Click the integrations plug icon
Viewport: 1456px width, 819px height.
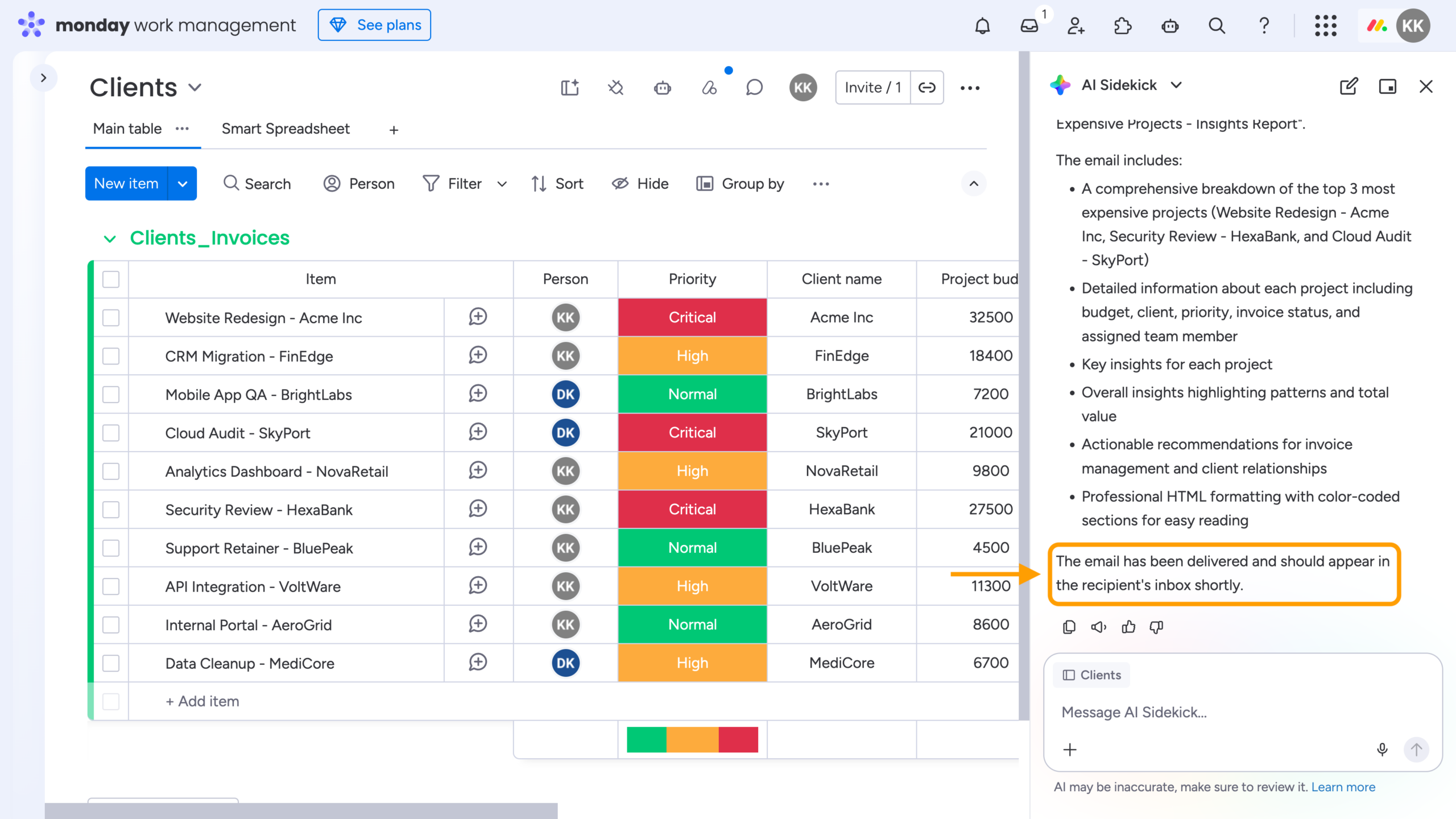point(616,88)
